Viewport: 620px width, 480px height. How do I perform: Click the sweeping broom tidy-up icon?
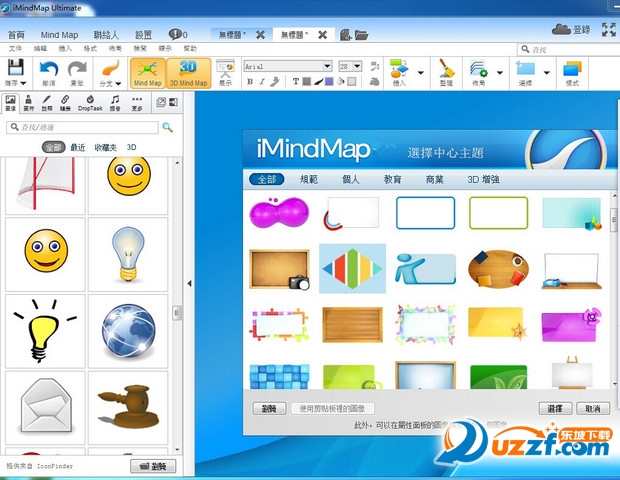point(447,68)
